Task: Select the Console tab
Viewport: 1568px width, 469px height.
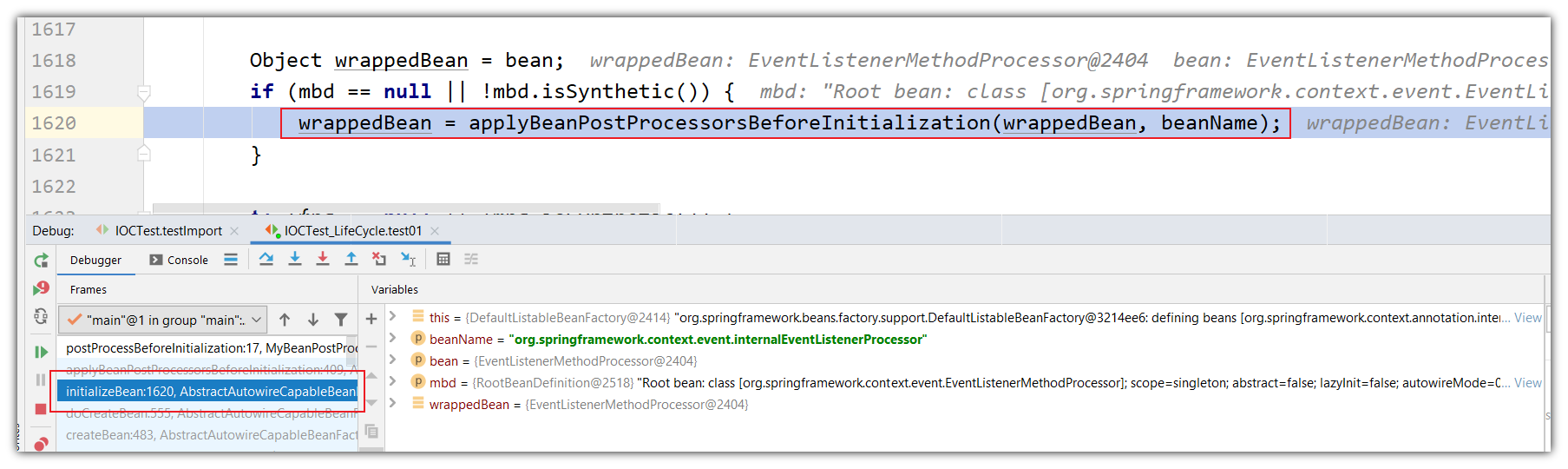Action: point(179,260)
